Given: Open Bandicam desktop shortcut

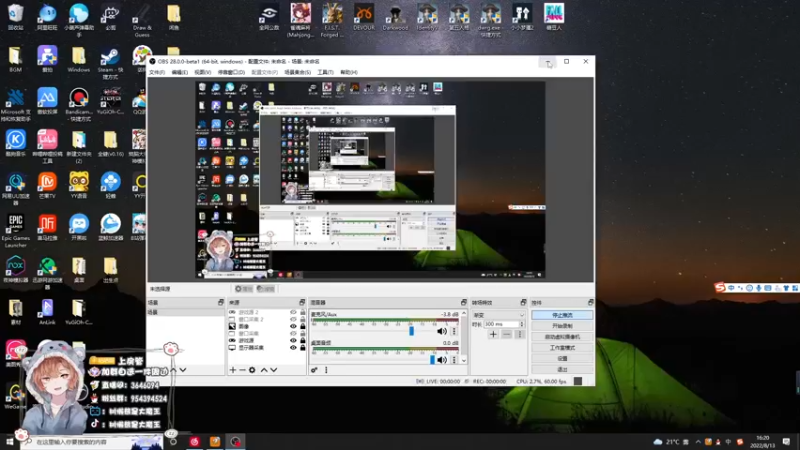Looking at the screenshot, I should click(x=79, y=105).
